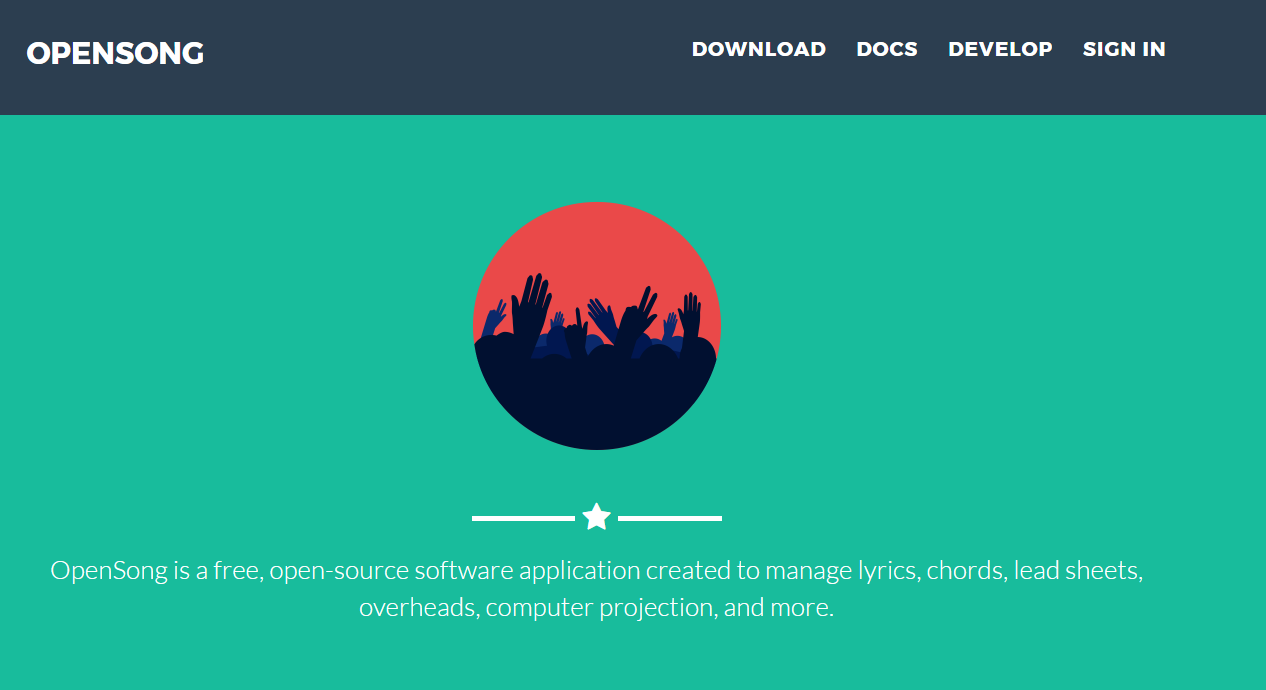The height and width of the screenshot is (690, 1266).
Task: Click the OPENSONG logo in header
Action: 115,53
